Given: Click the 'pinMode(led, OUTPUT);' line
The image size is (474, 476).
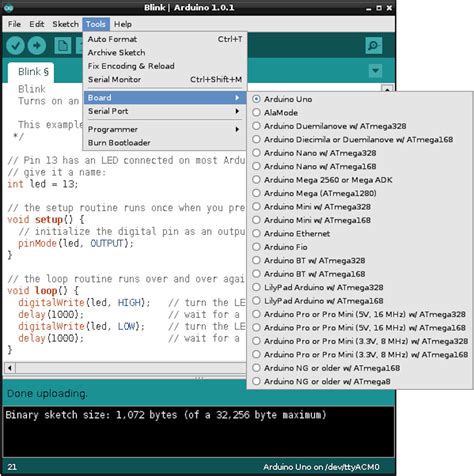Looking at the screenshot, I should pyautogui.click(x=76, y=243).
